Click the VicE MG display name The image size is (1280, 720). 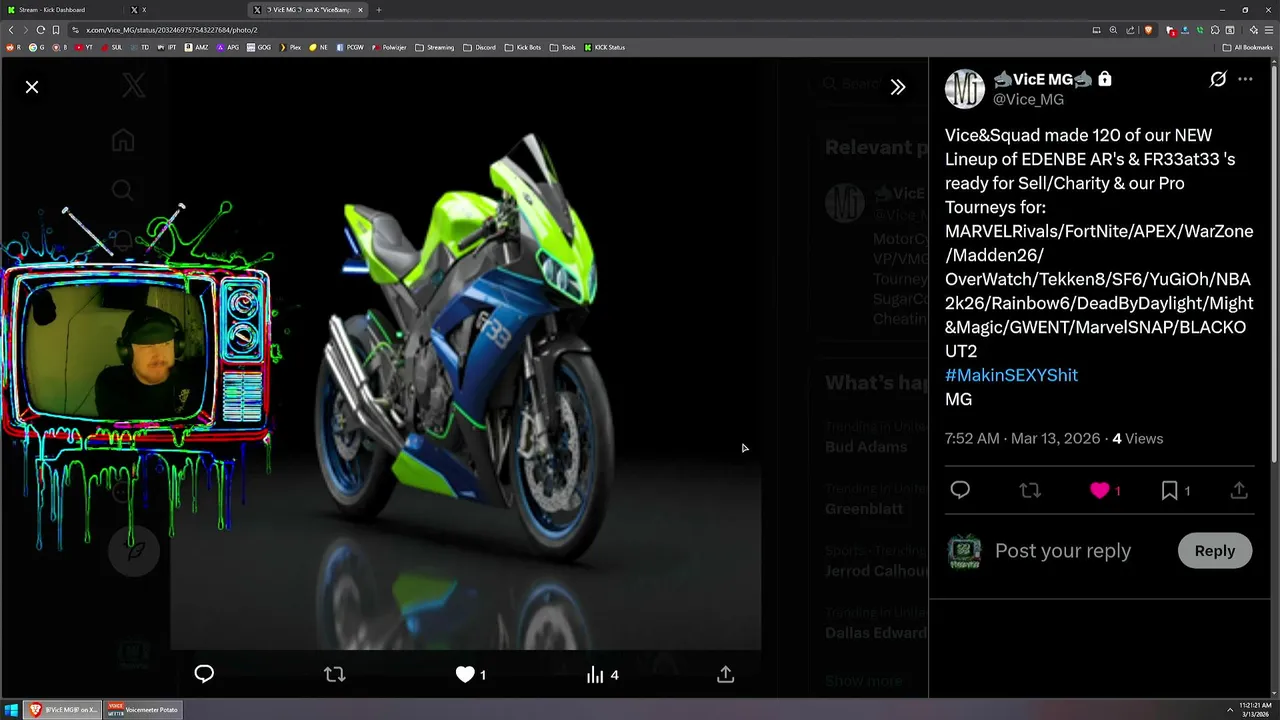click(x=1043, y=79)
